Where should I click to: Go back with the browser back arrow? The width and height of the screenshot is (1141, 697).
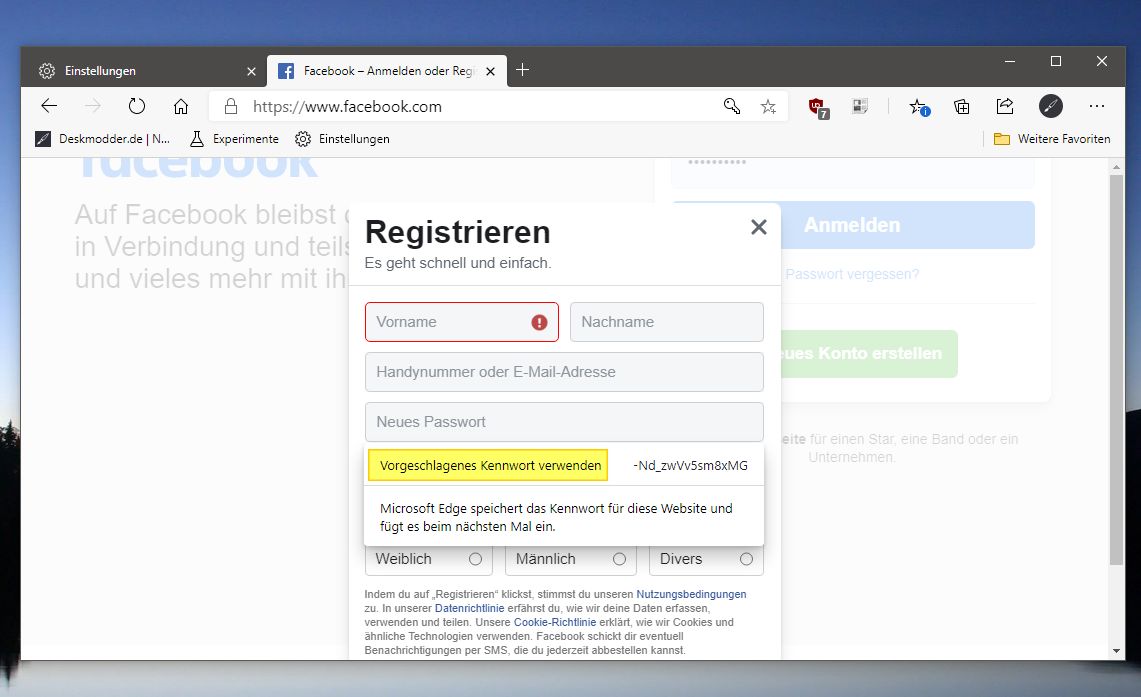49,106
